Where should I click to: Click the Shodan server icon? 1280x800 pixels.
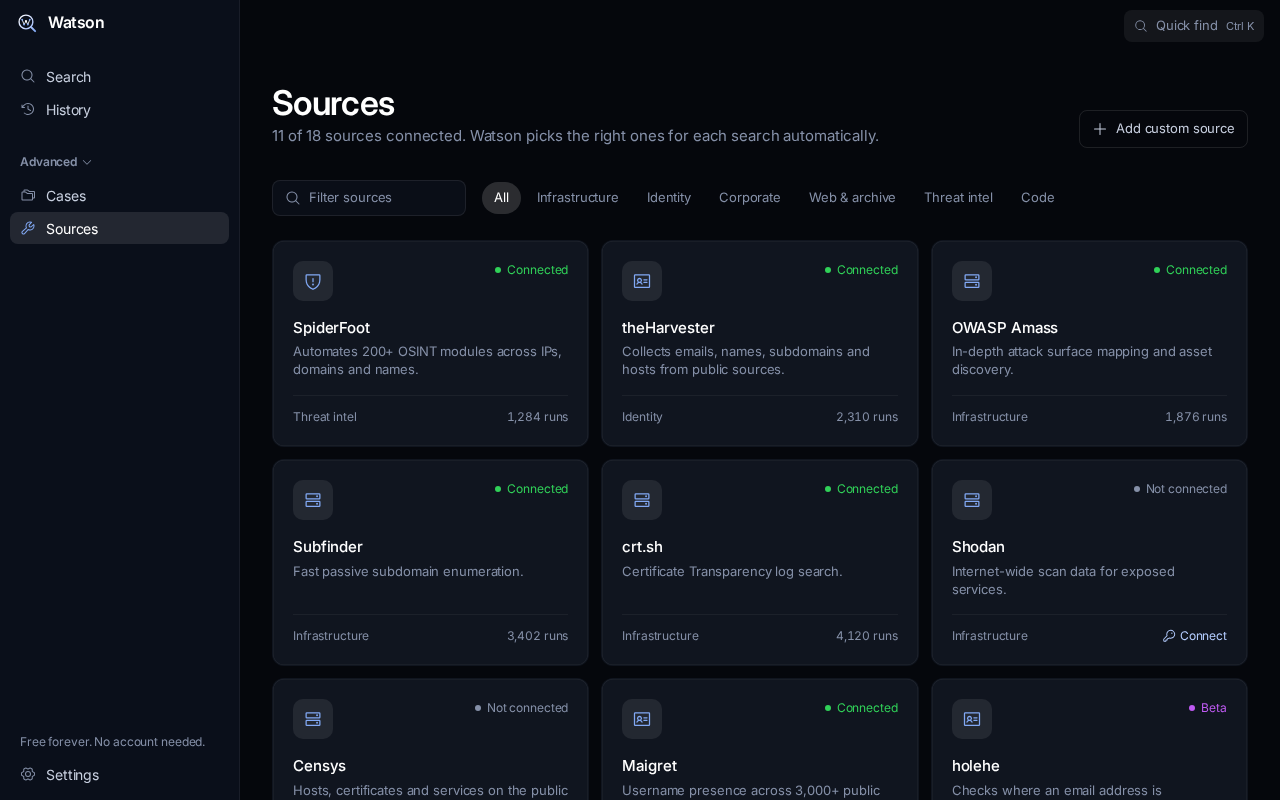(972, 500)
